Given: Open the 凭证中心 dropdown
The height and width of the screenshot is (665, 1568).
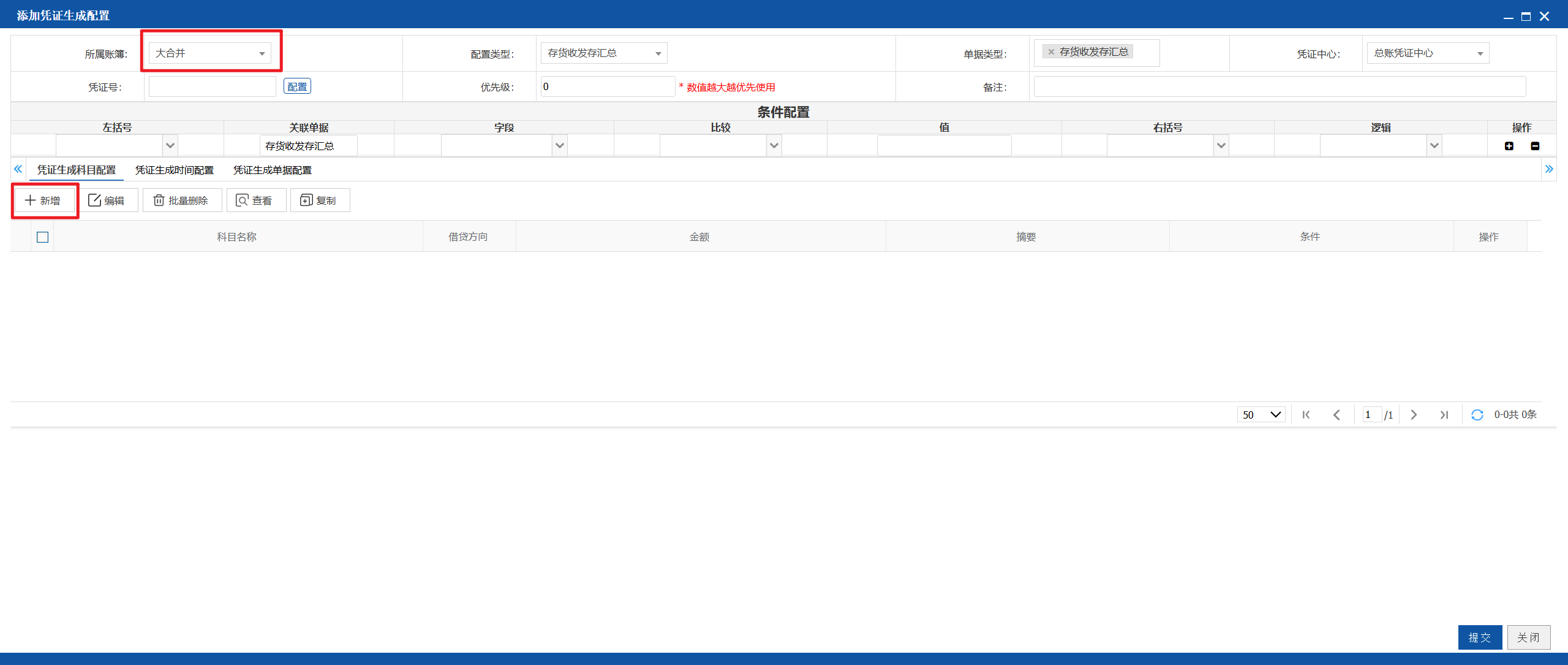Looking at the screenshot, I should 1428,53.
